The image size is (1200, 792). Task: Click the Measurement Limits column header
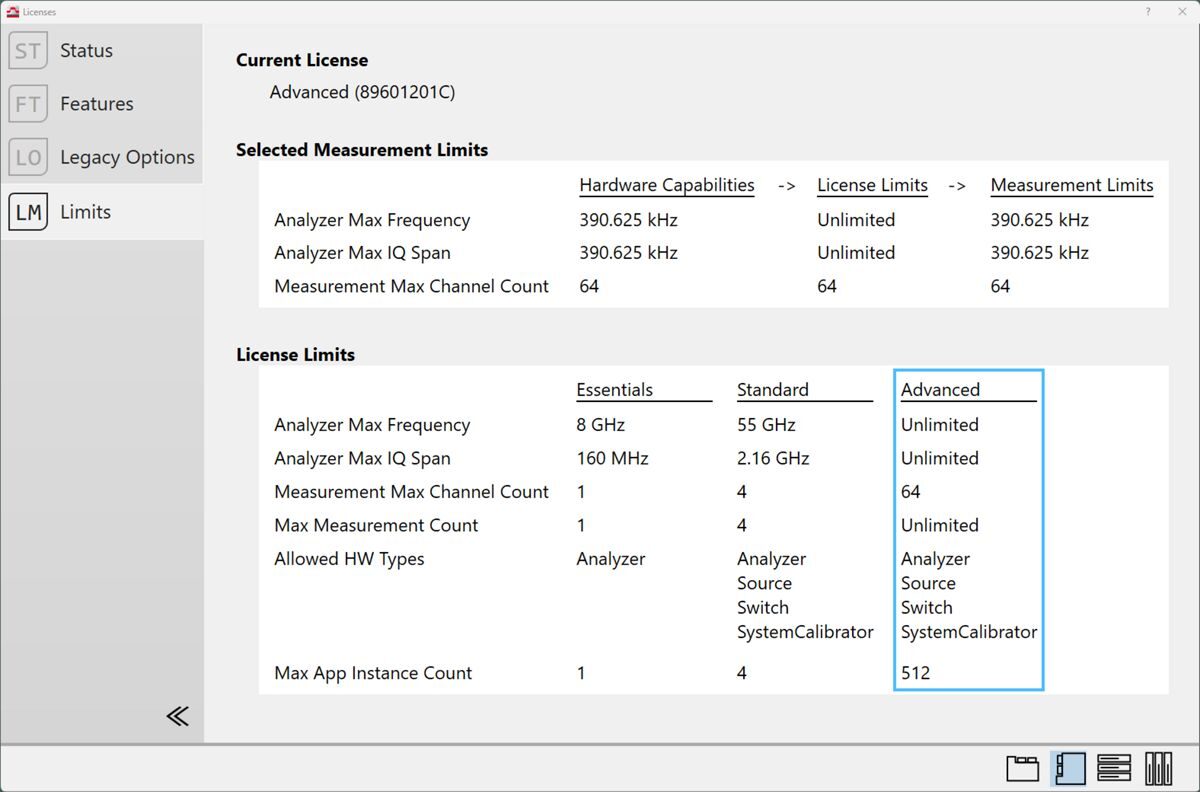pyautogui.click(x=1072, y=185)
